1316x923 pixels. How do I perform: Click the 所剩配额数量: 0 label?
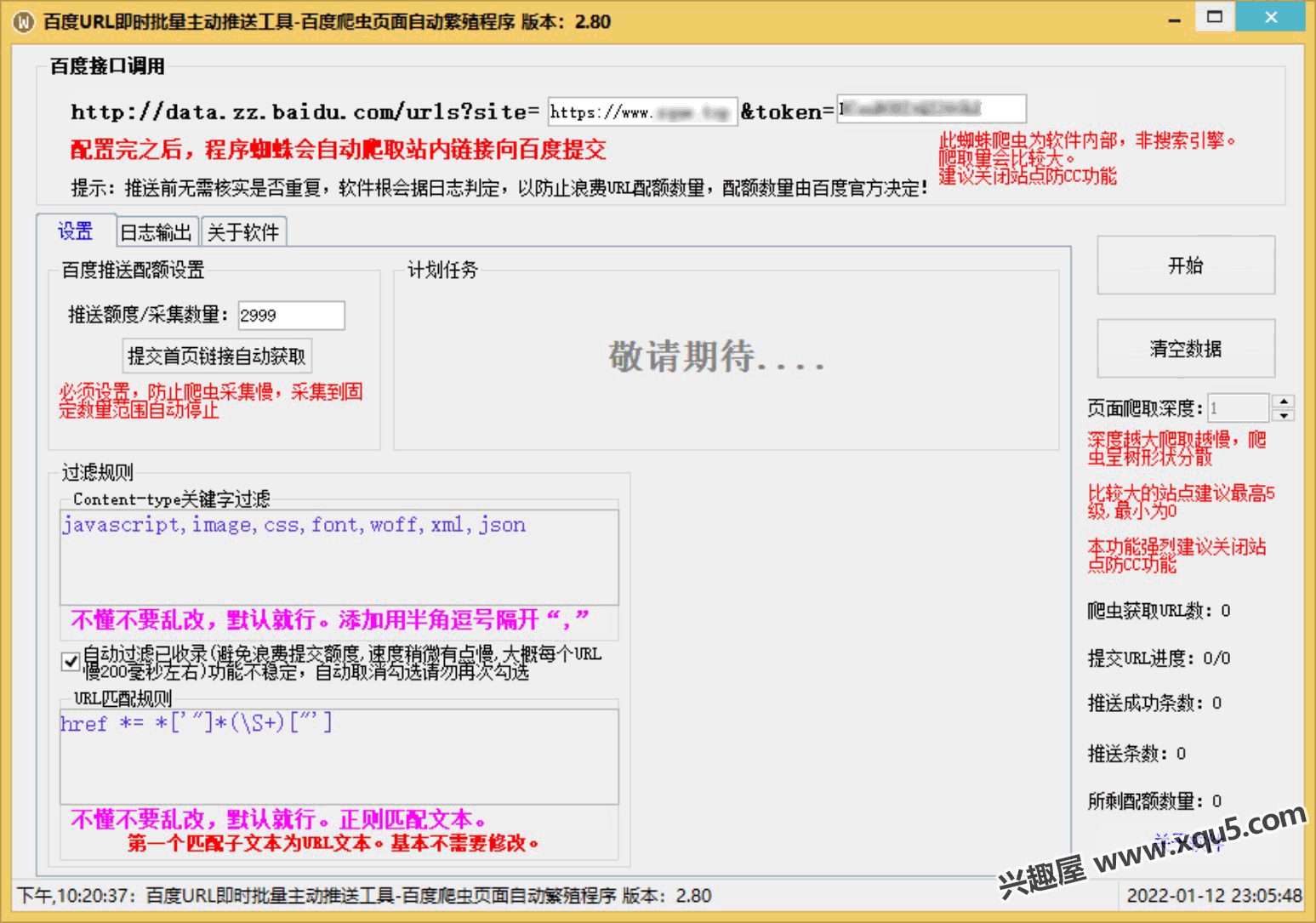1154,801
